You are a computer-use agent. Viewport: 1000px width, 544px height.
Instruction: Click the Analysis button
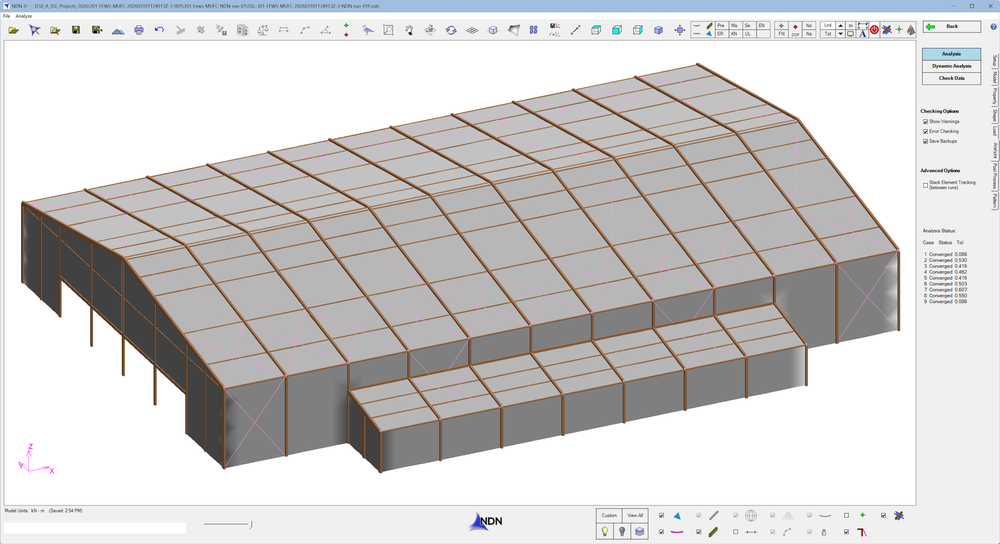point(952,54)
